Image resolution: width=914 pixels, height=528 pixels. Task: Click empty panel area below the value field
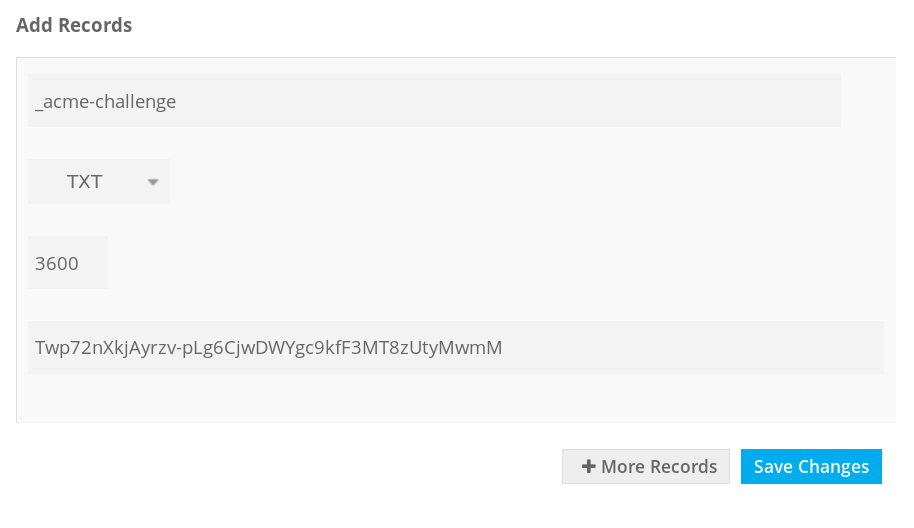(456, 399)
